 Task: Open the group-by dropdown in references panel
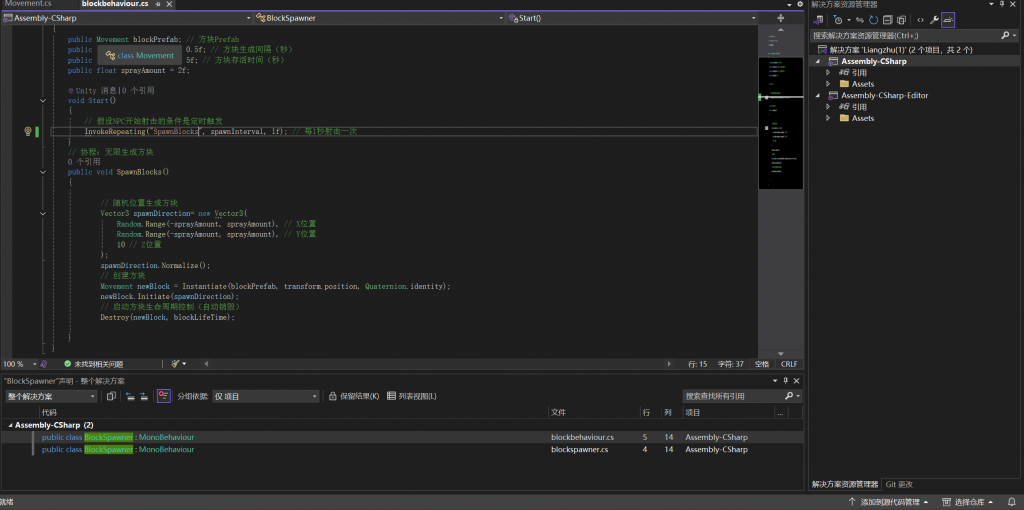(266, 396)
